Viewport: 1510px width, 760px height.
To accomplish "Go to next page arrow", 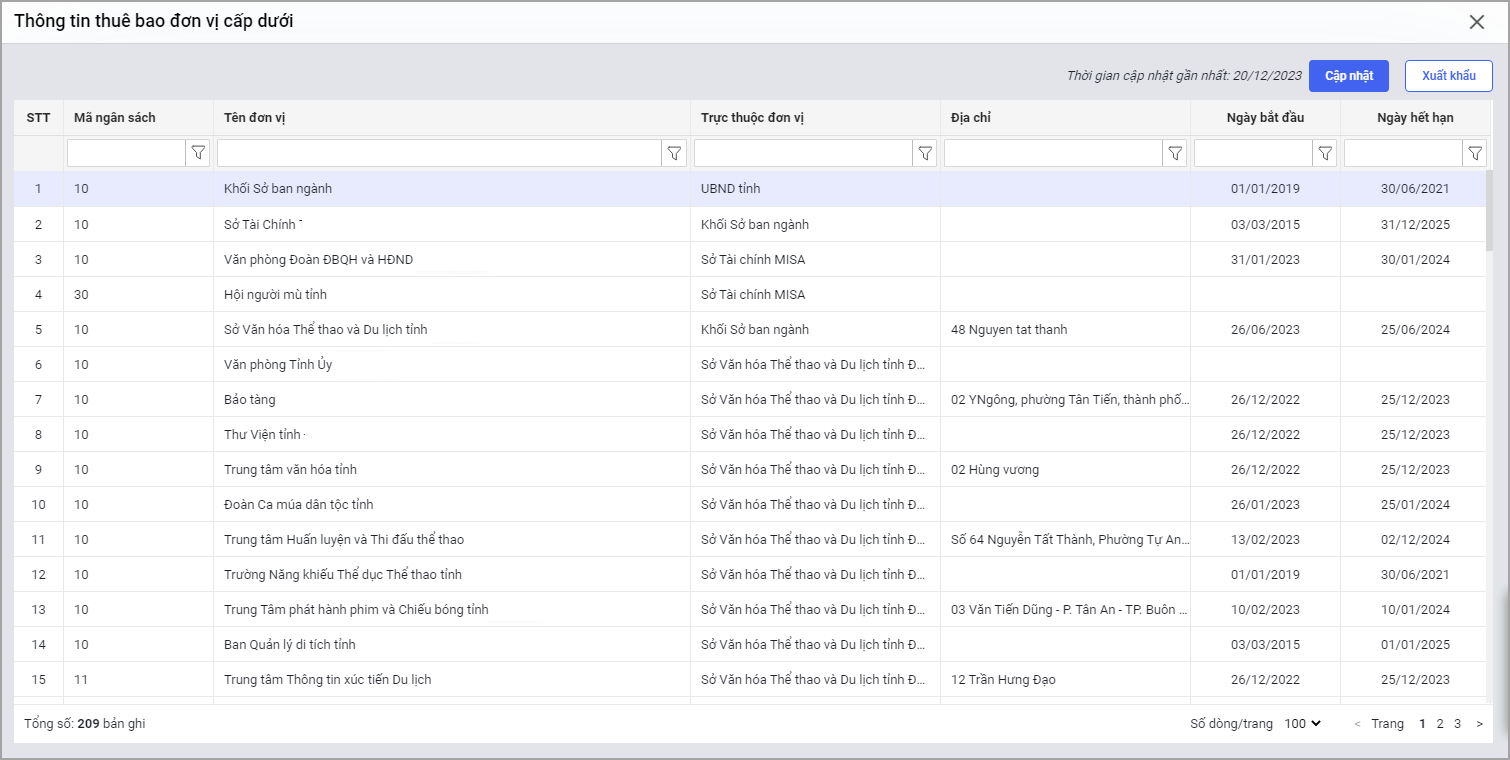I will tap(1479, 724).
